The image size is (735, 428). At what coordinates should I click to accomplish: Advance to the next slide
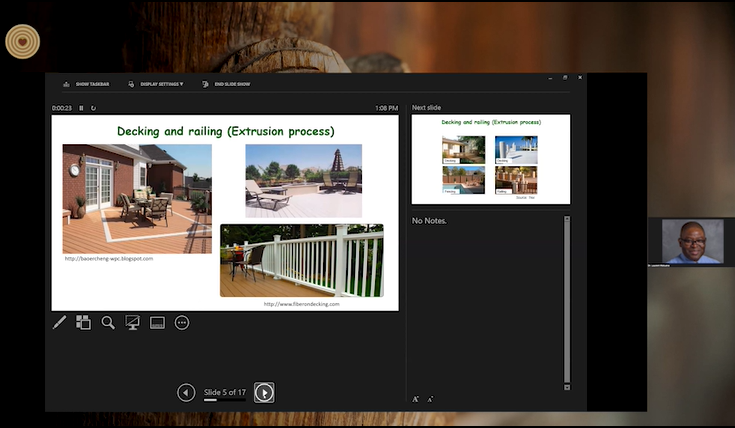click(264, 392)
